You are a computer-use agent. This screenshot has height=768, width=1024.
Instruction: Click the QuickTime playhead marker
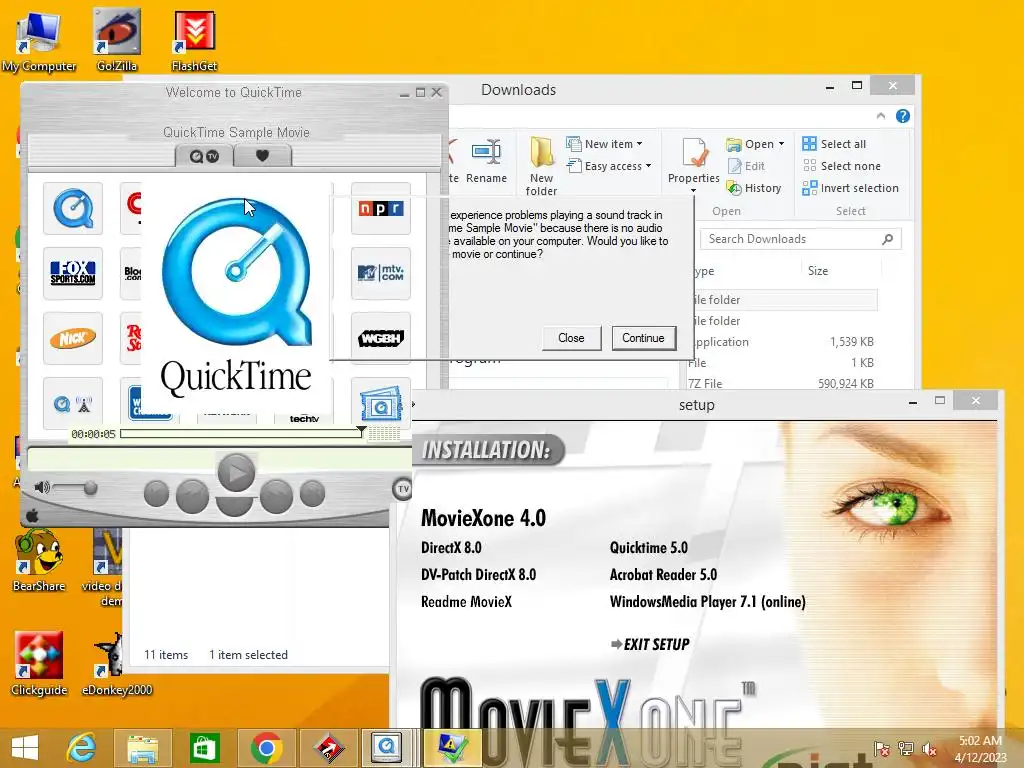click(x=361, y=431)
